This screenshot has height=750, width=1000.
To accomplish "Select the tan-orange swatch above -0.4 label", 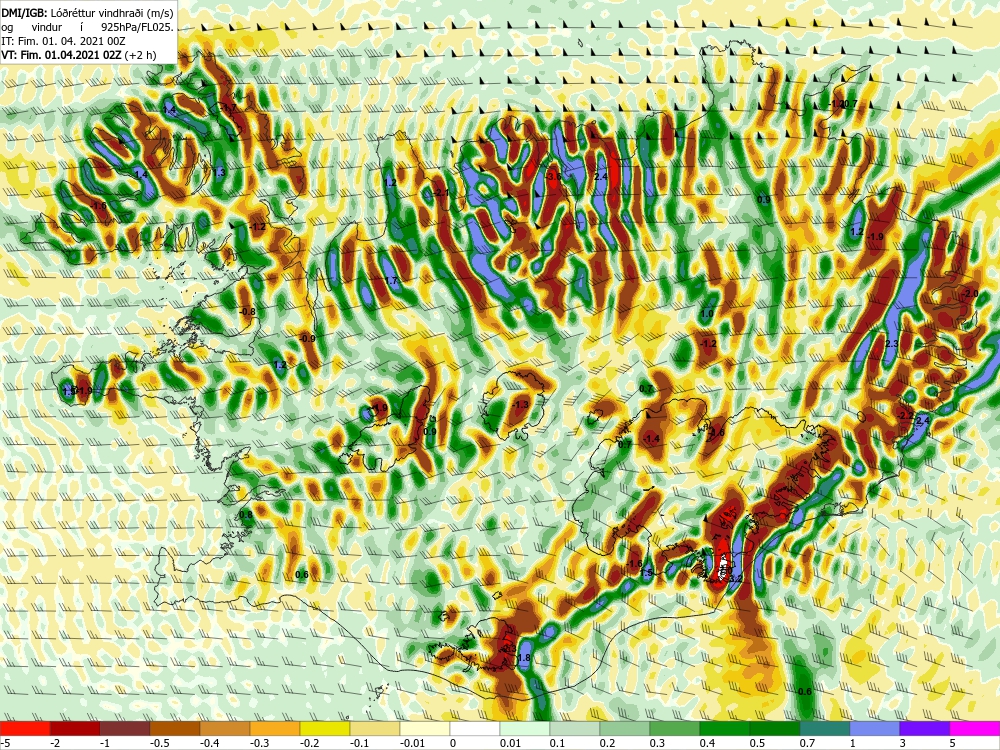I will [x=225, y=728].
